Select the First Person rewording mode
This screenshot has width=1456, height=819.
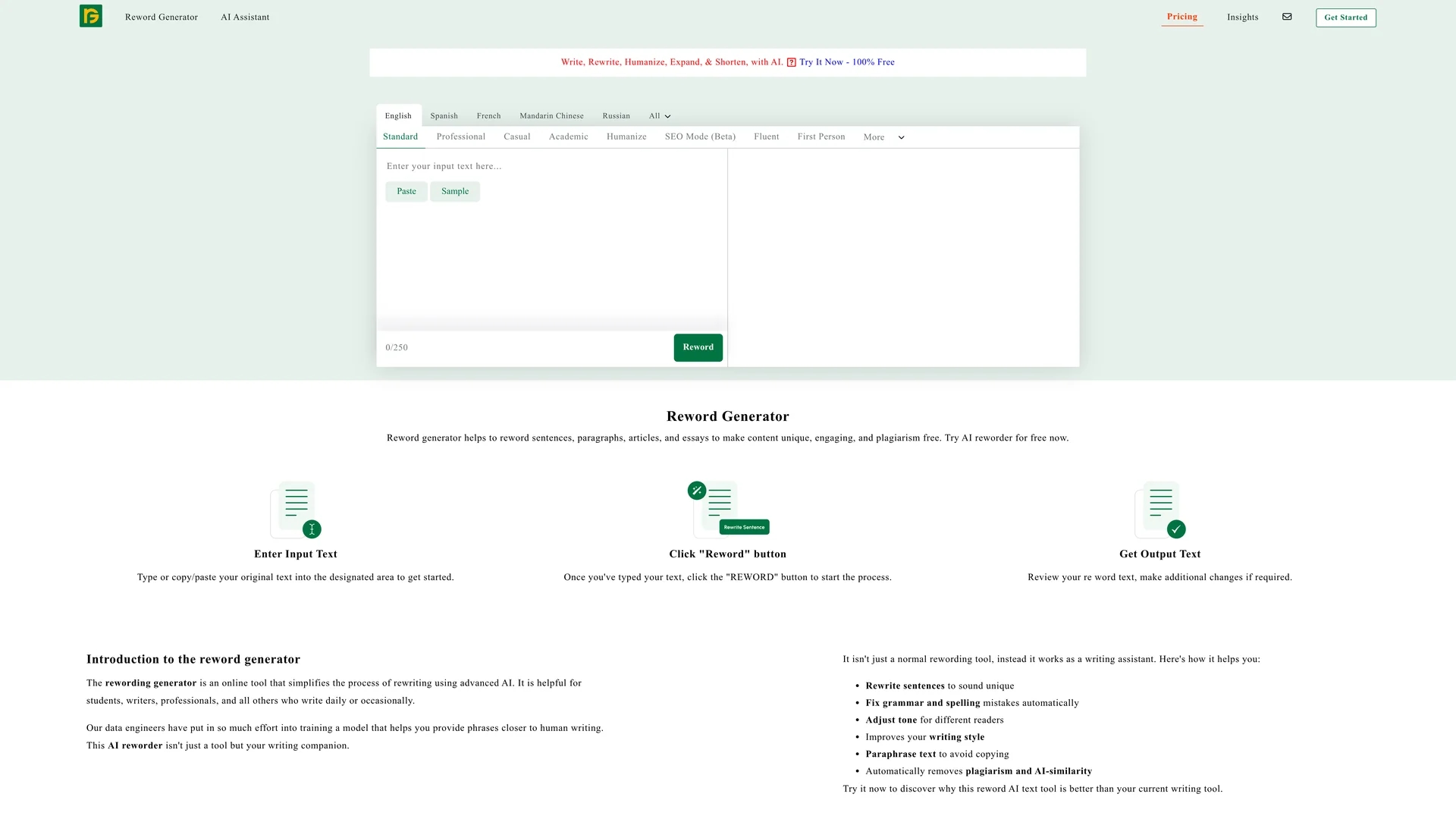[x=821, y=137]
